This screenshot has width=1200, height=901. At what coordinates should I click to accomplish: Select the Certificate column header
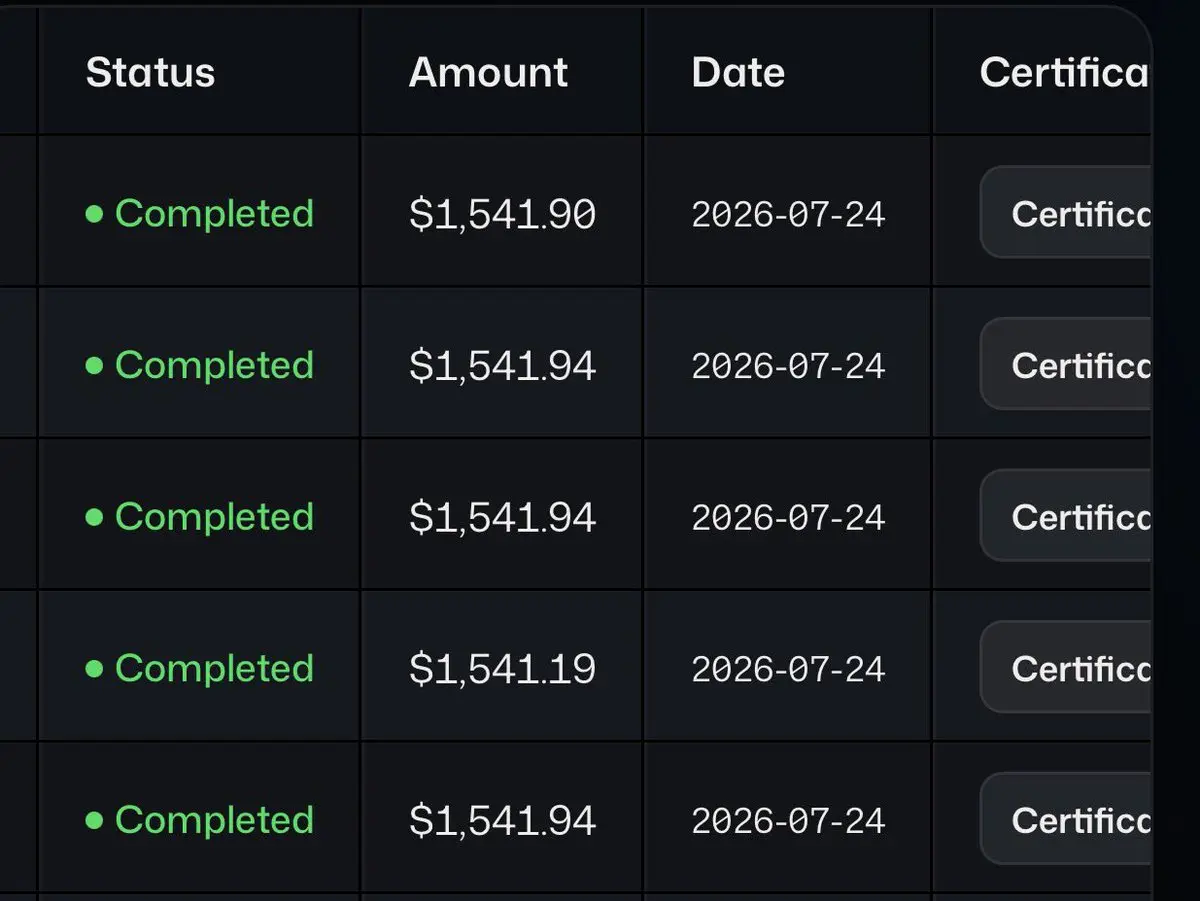(x=1065, y=73)
